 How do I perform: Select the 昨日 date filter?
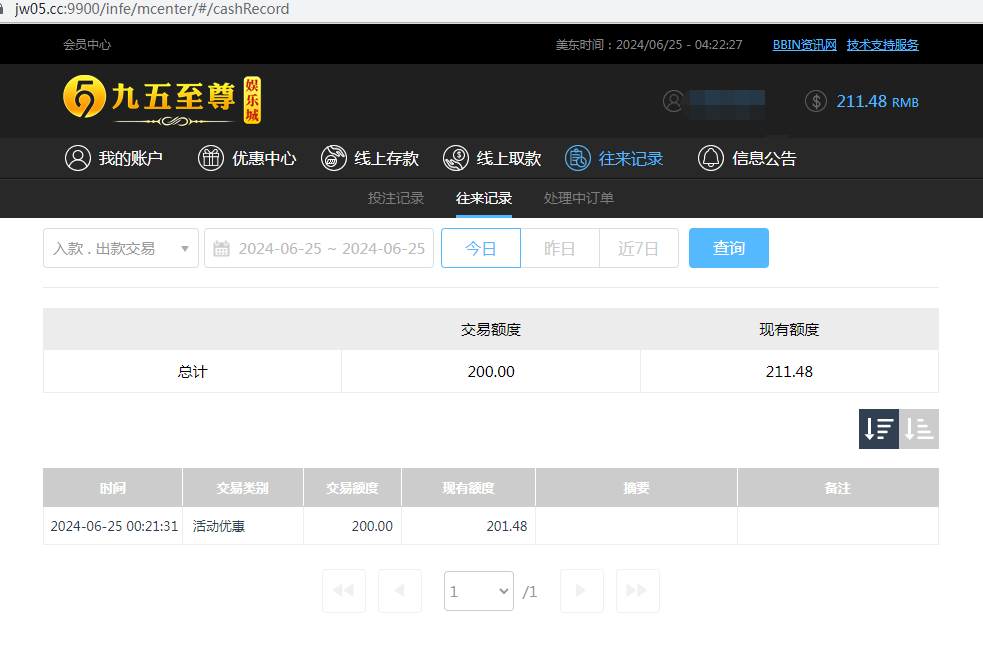pos(560,248)
